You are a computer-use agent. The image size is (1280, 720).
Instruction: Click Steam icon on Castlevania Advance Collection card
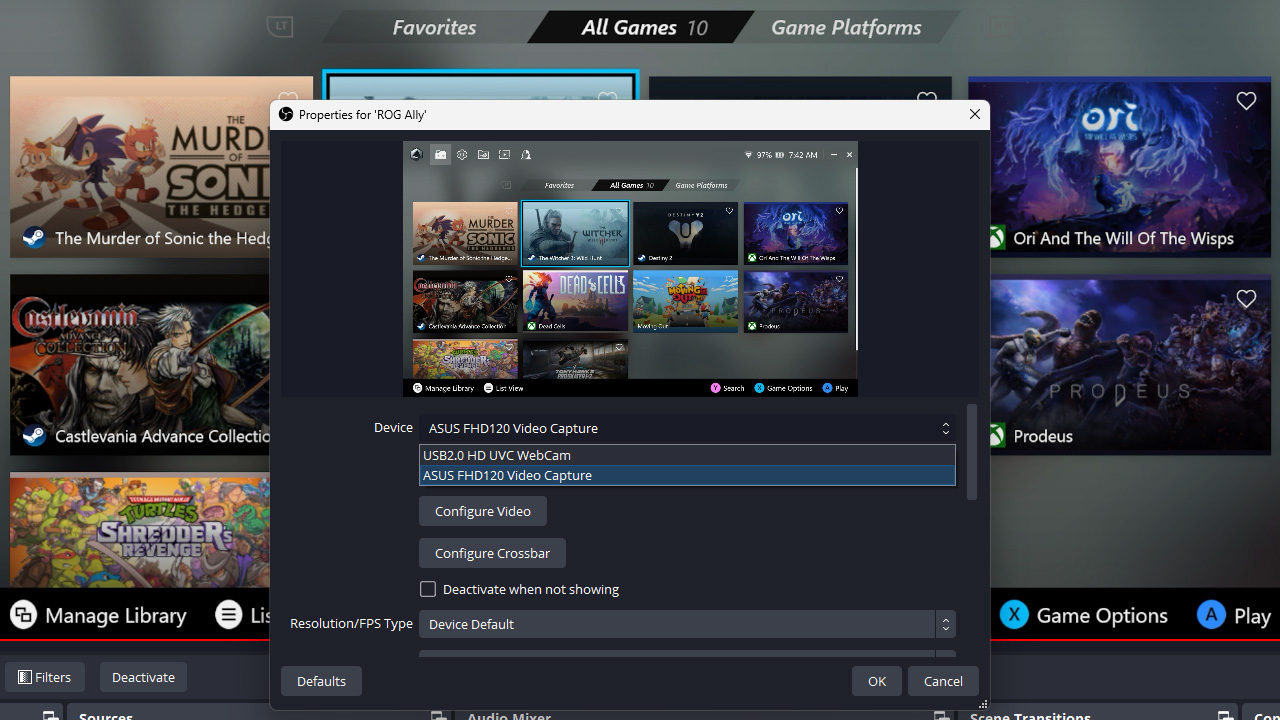point(34,436)
